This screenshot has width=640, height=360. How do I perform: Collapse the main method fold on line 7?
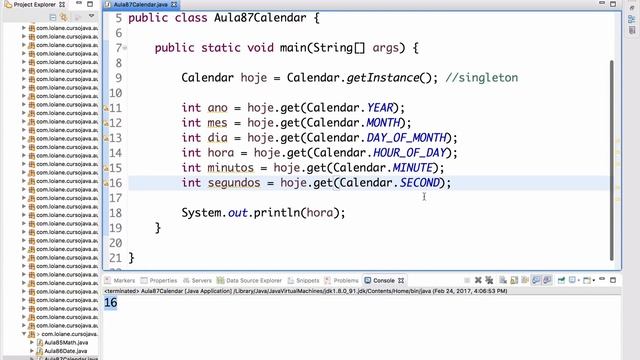point(125,48)
